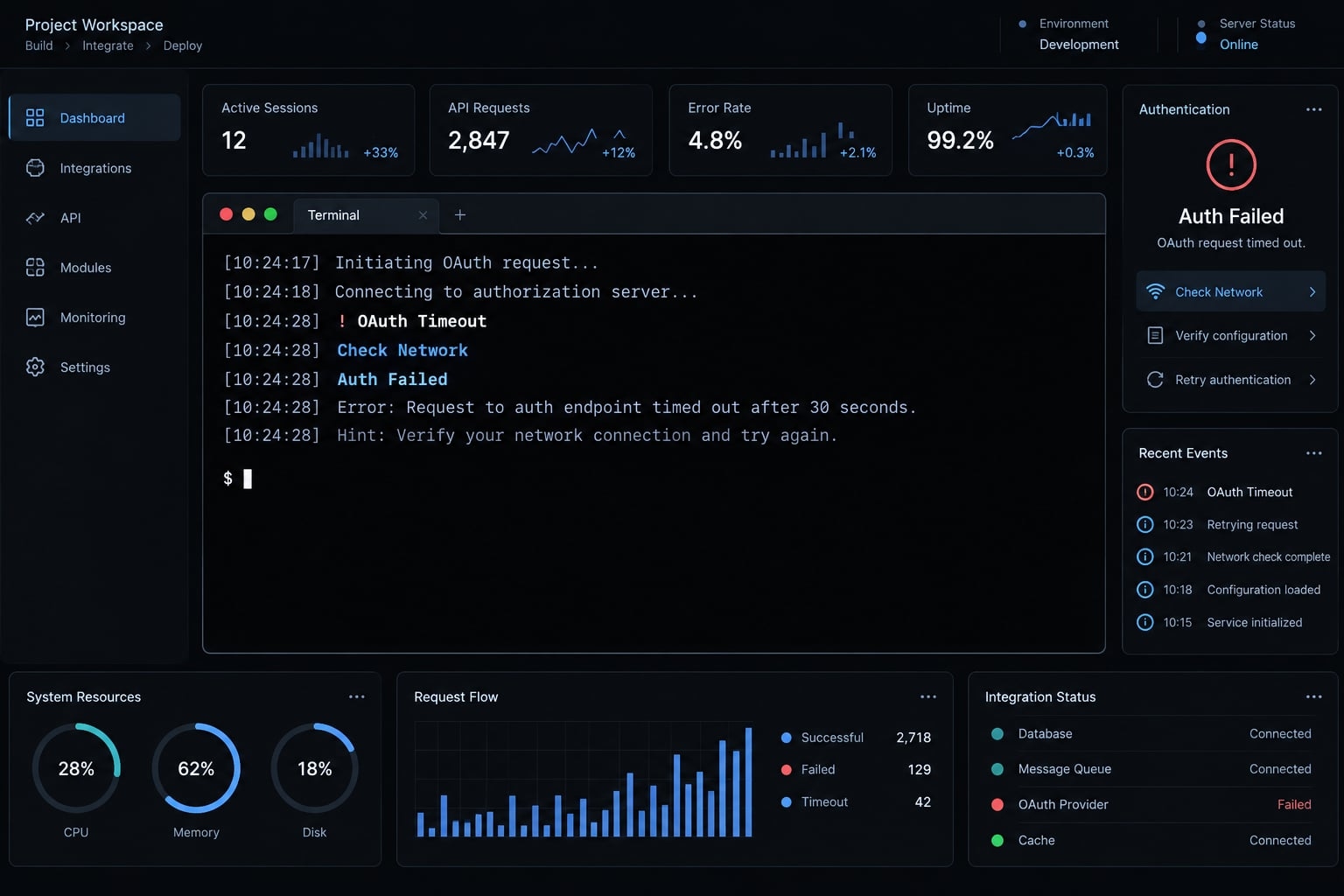The width and height of the screenshot is (1344, 896).
Task: Open the Settings gear icon
Action: pyautogui.click(x=35, y=367)
